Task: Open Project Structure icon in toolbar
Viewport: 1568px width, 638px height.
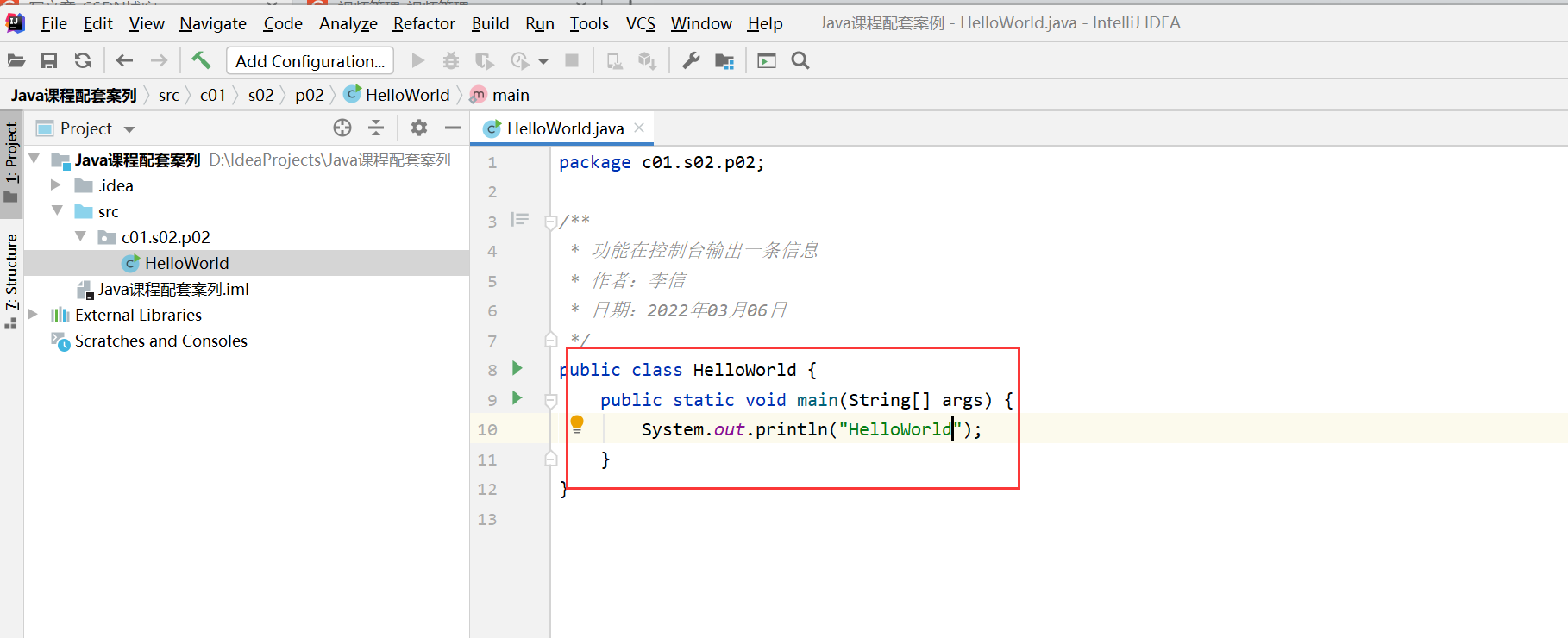Action: pos(724,60)
